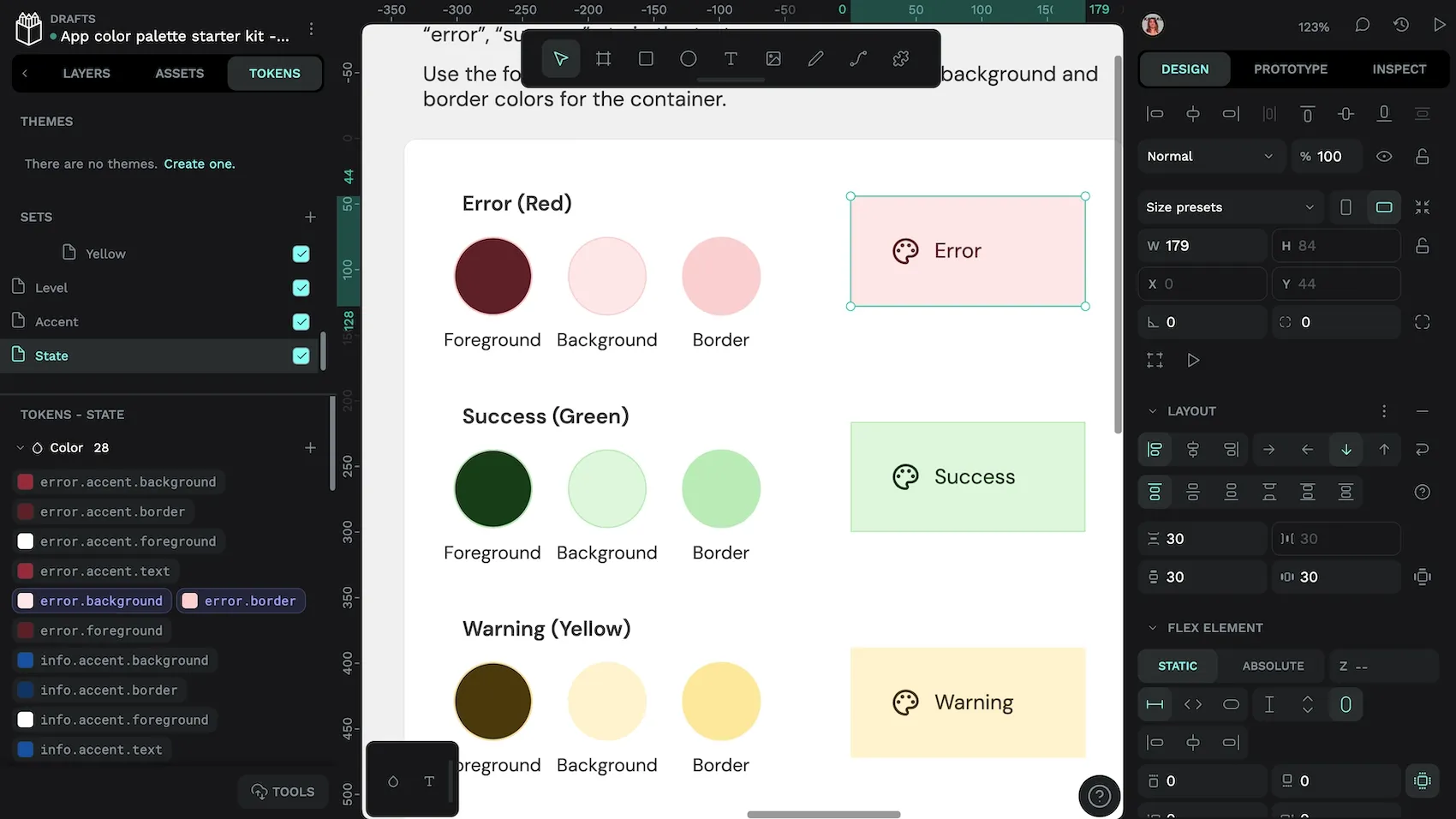Click the dark red Error foreground swatch
The height and width of the screenshot is (819, 1456).
(492, 277)
